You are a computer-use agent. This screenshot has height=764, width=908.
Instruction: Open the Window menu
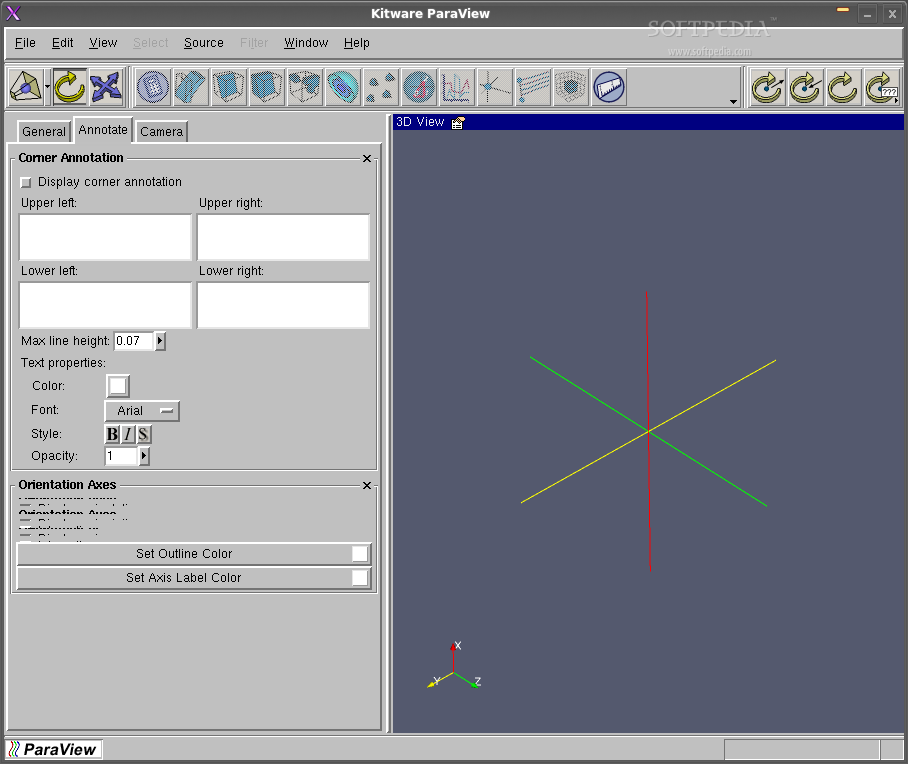pyautogui.click(x=306, y=43)
